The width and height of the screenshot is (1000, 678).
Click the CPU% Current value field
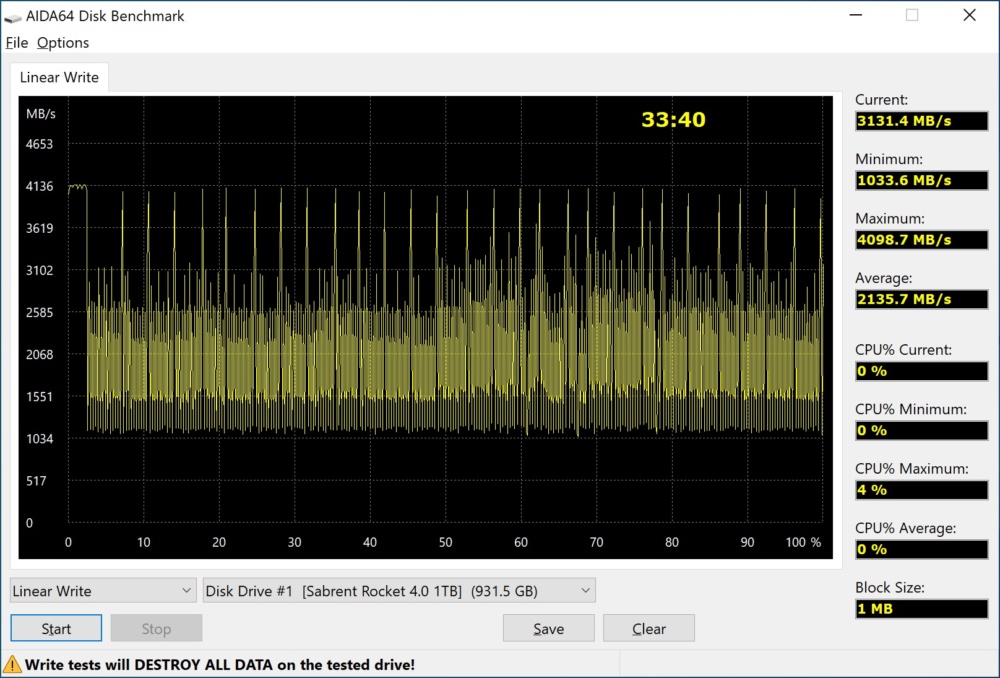(x=921, y=371)
